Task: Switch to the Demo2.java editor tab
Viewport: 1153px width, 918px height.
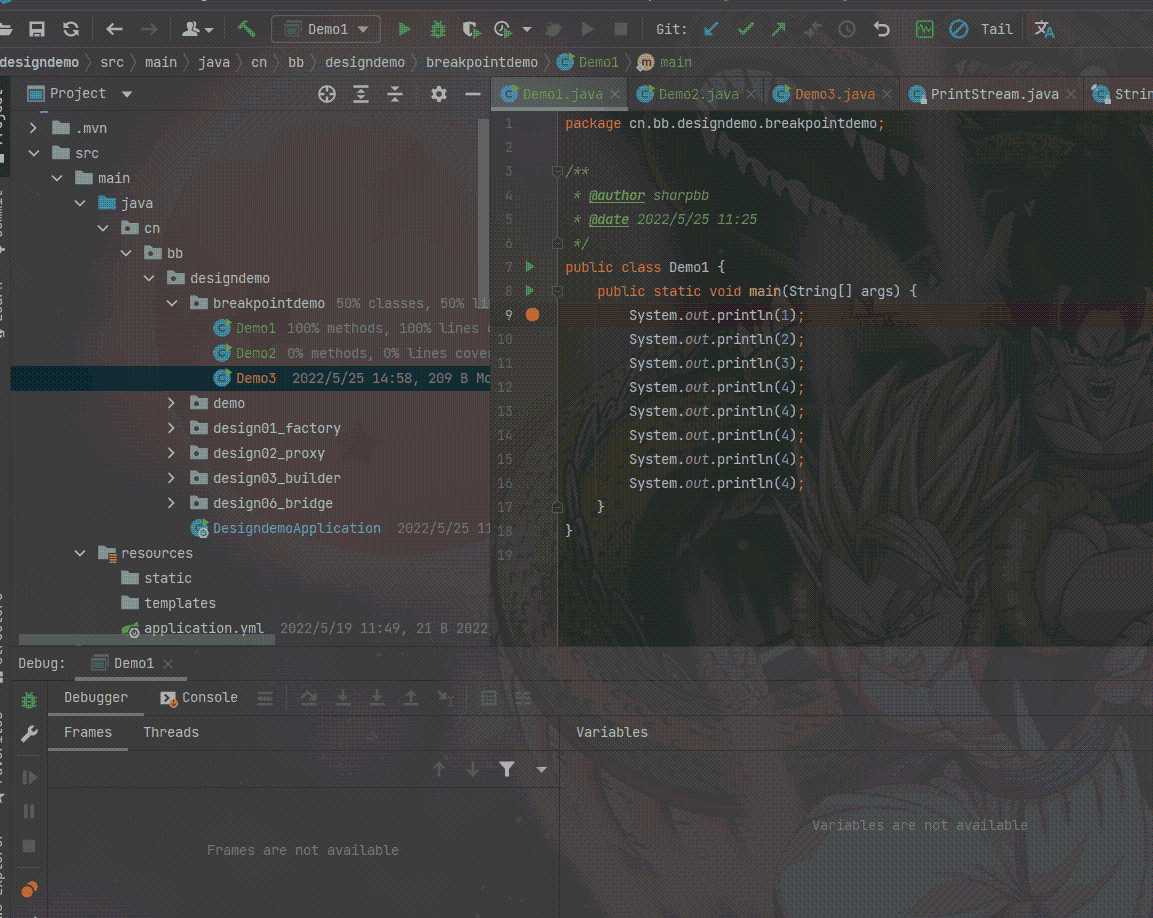Action: [698, 94]
